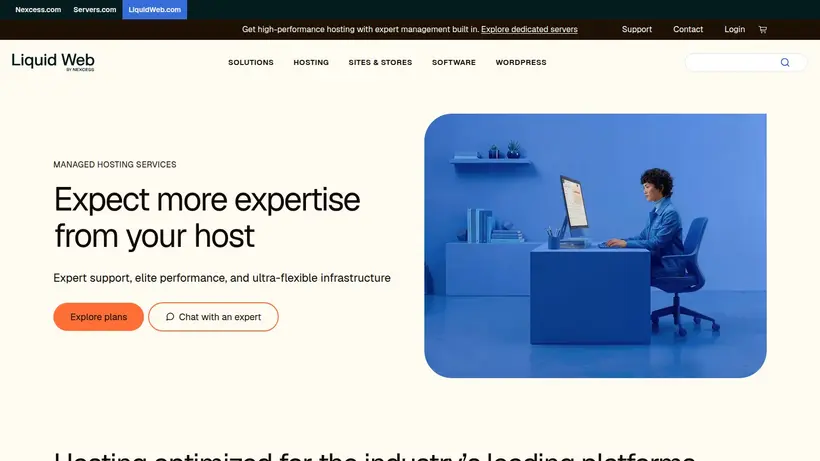Viewport: 820px width, 461px height.
Task: Open the Sites & Stores menu
Action: click(x=380, y=62)
